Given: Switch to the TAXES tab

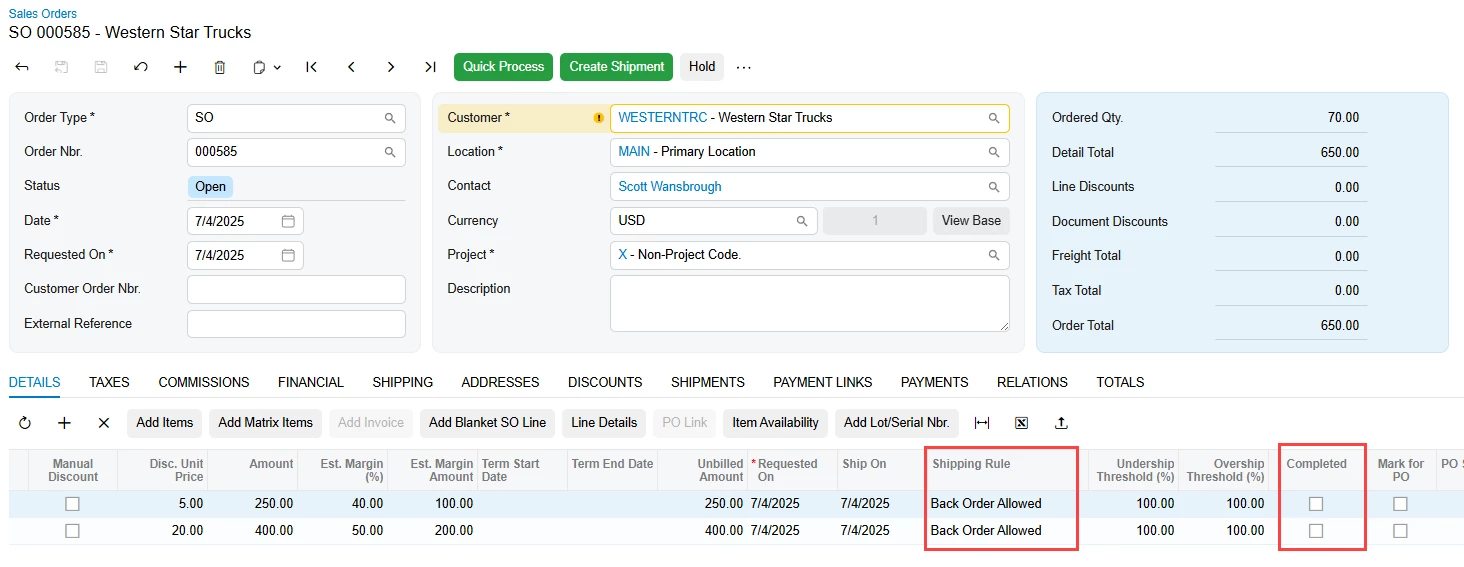Looking at the screenshot, I should click(109, 382).
